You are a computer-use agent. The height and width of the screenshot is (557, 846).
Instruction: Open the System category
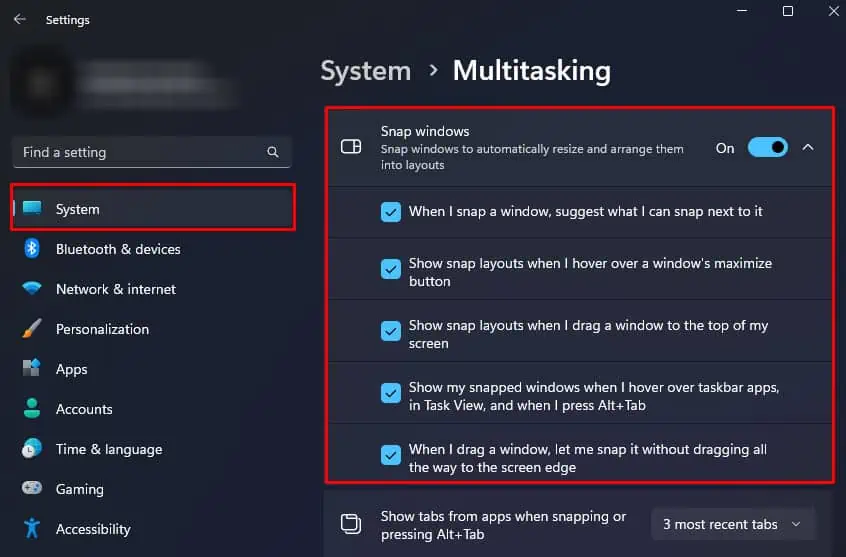pyautogui.click(x=153, y=208)
